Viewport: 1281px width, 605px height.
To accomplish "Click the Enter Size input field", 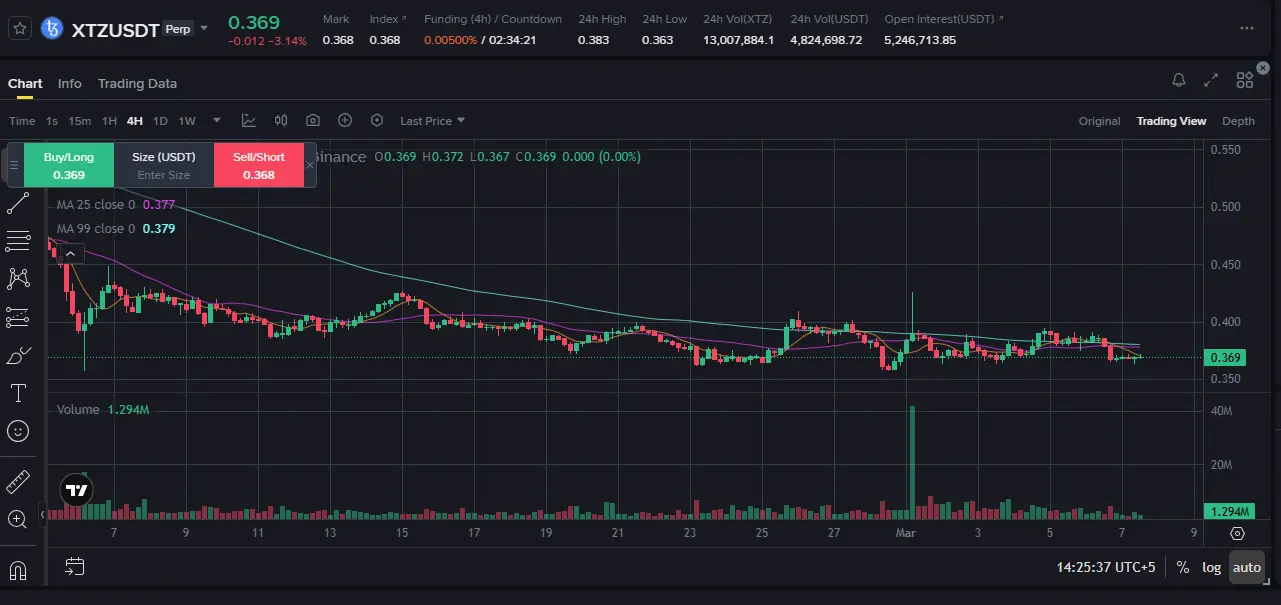I will pyautogui.click(x=164, y=175).
